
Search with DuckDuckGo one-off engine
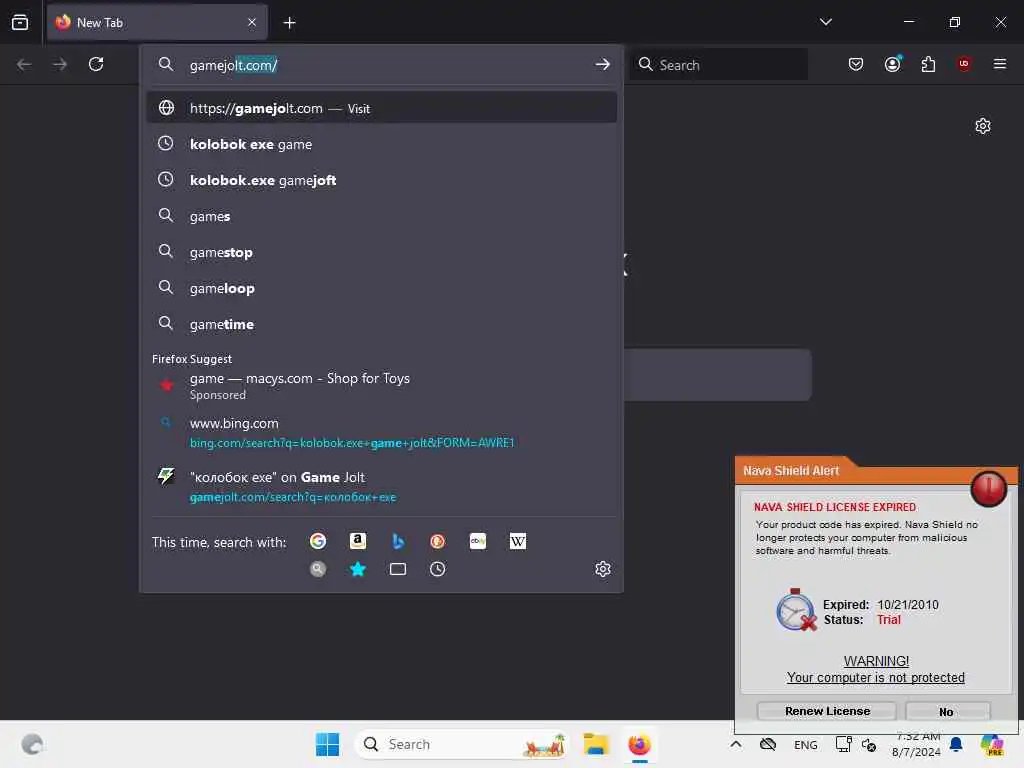click(438, 541)
